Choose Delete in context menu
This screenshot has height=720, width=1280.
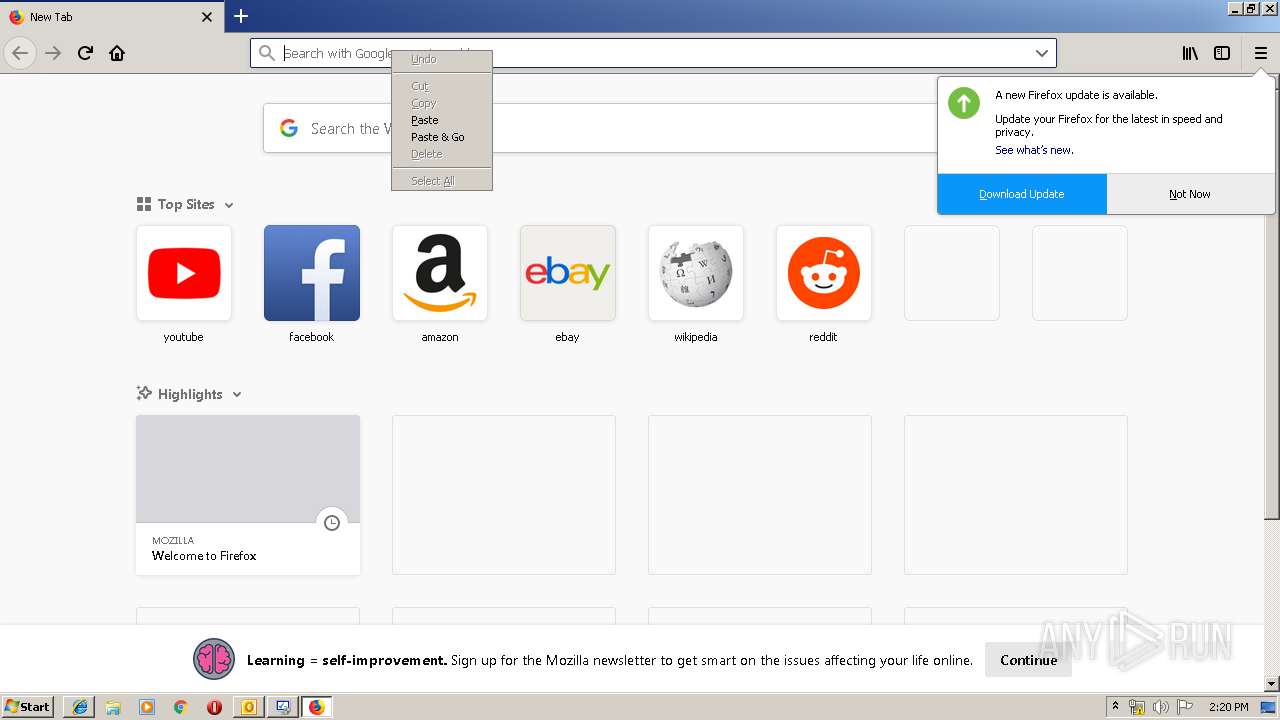tap(442, 154)
